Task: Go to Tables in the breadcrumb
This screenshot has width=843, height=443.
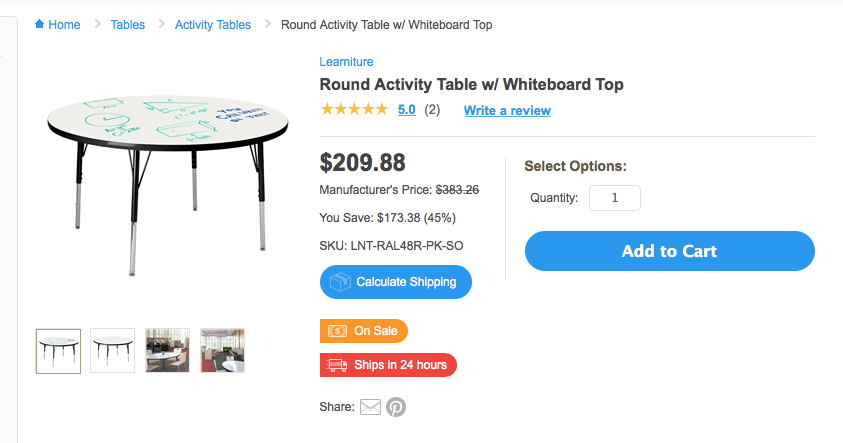Action: (x=127, y=24)
